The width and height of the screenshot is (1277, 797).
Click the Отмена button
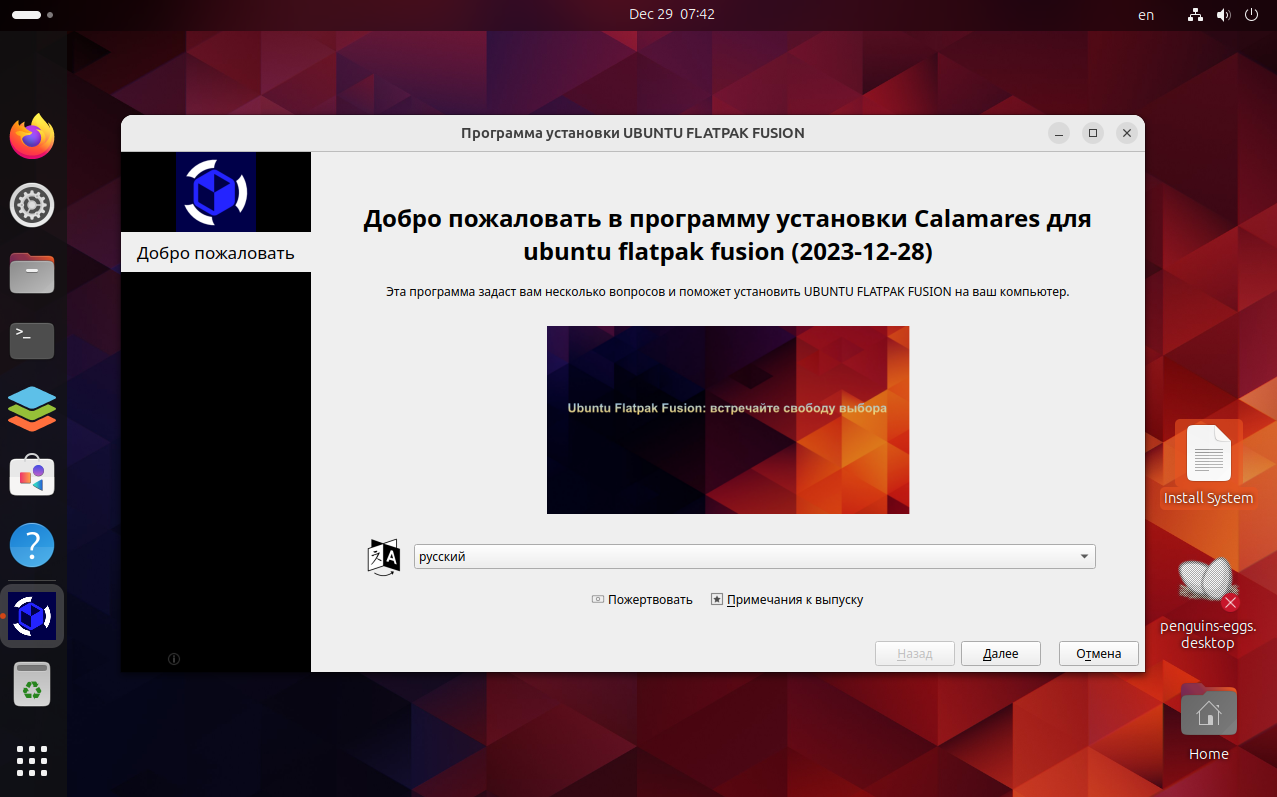(1099, 653)
